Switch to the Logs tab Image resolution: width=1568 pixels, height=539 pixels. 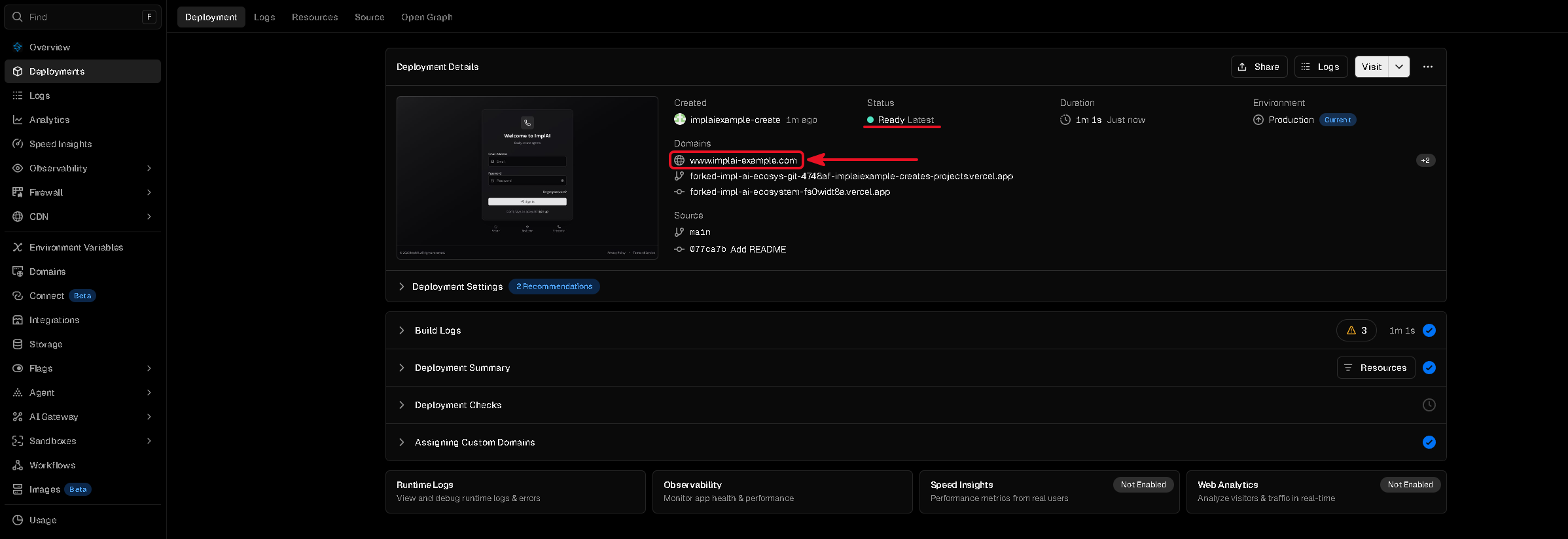[x=264, y=17]
